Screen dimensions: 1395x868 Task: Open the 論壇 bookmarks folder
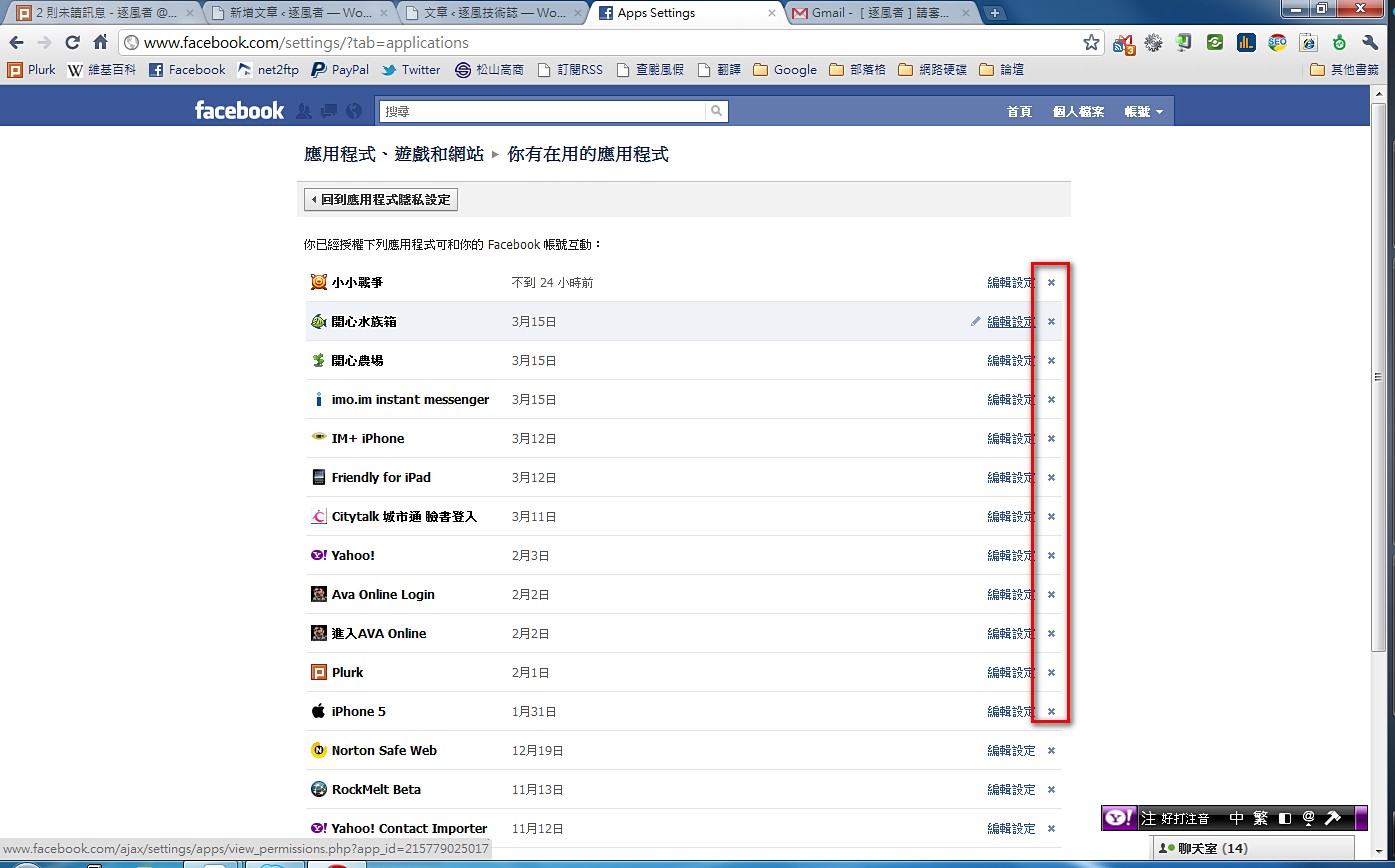click(x=1001, y=70)
